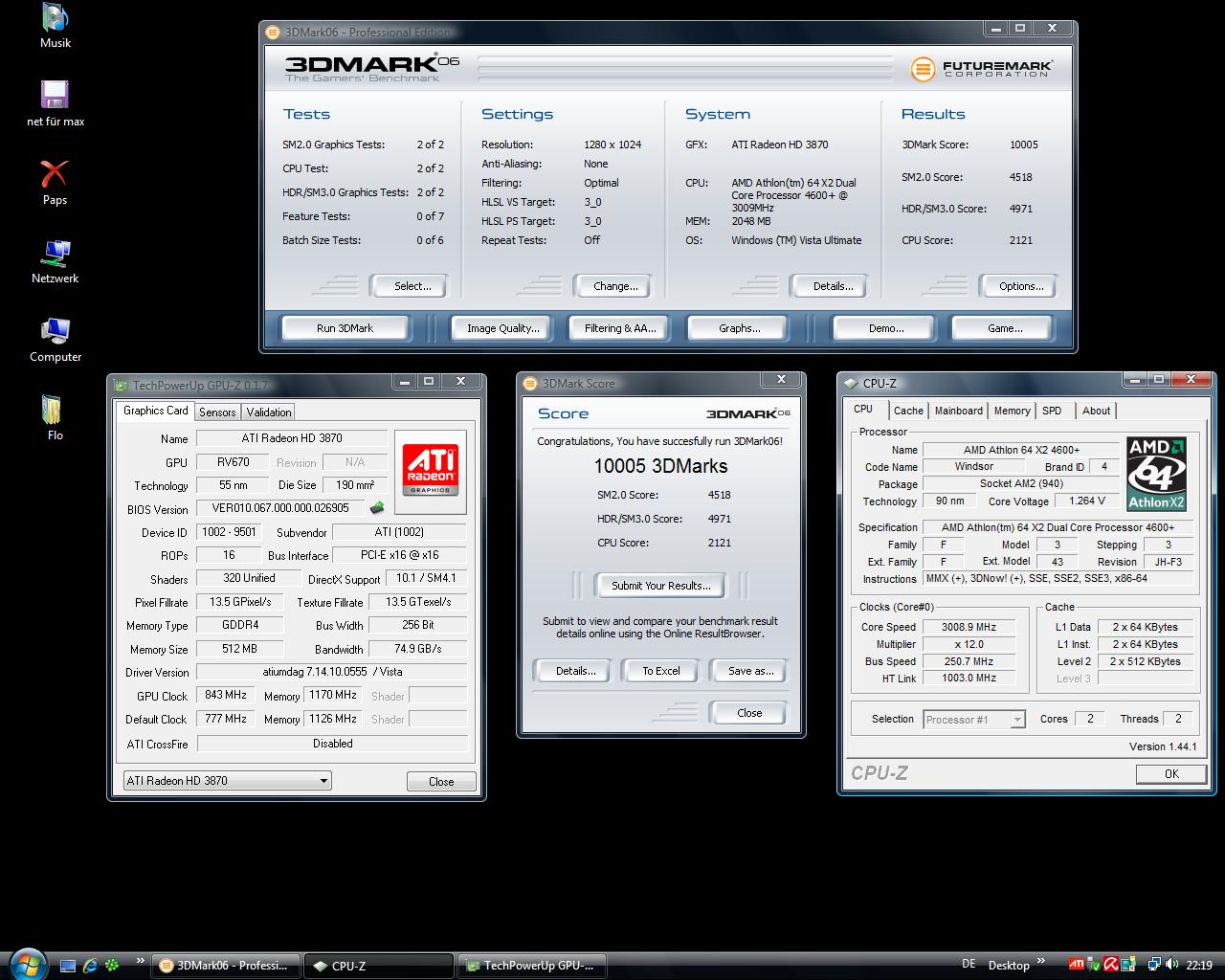
Task: Switch to CPU-Z taskbar button
Action: (378, 966)
